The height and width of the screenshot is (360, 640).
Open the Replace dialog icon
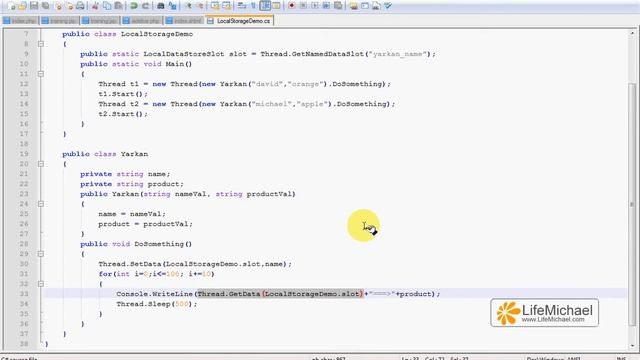coord(172,6)
